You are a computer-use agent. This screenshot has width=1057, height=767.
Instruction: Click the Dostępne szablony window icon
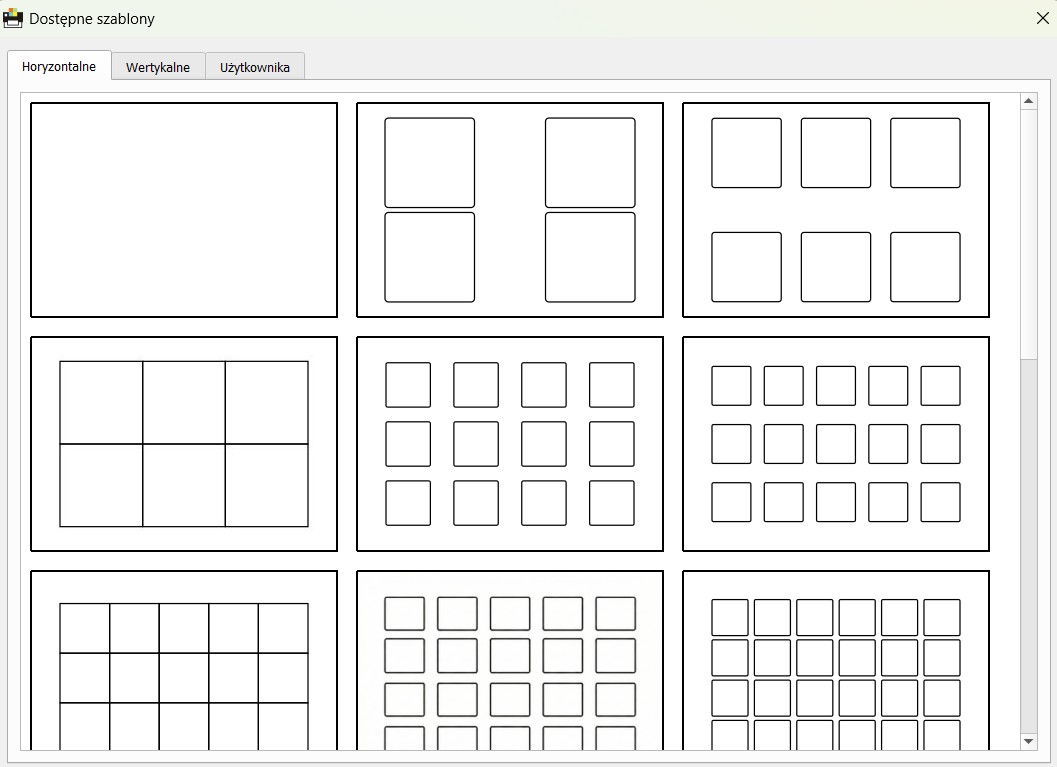(x=13, y=18)
